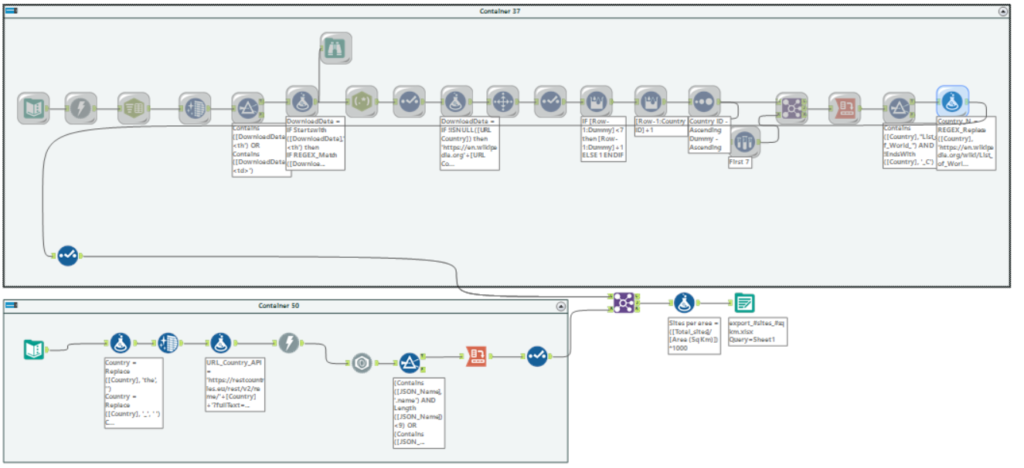Click the 'IF [Row-1:Dummy]<7' annotation
Screen dimensions: 1024x468
click(601, 140)
